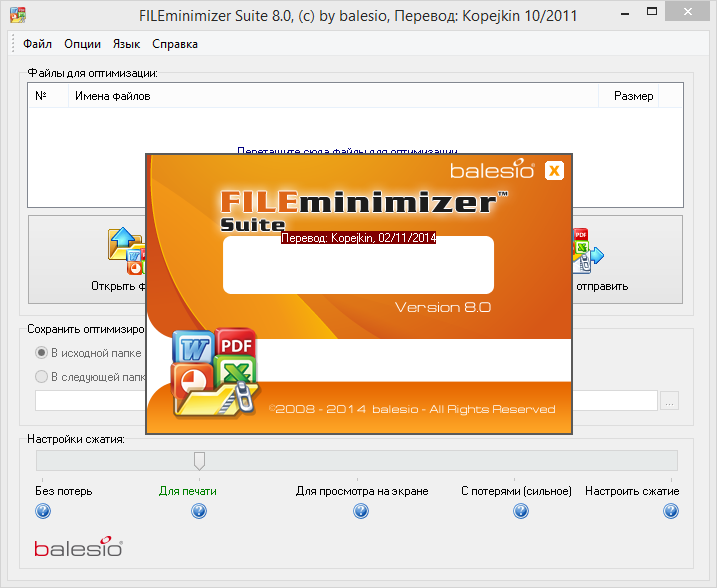Click 'Перевод: Kopejkin, 02/11/2014' text
717x588 pixels.
[358, 238]
